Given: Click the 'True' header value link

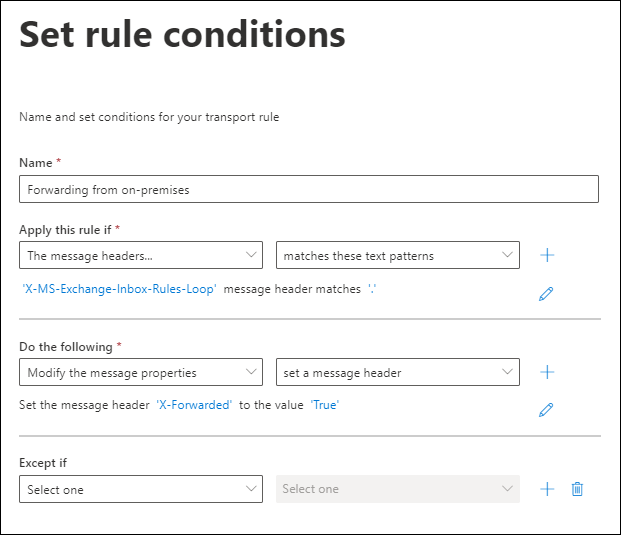Looking at the screenshot, I should tap(324, 405).
